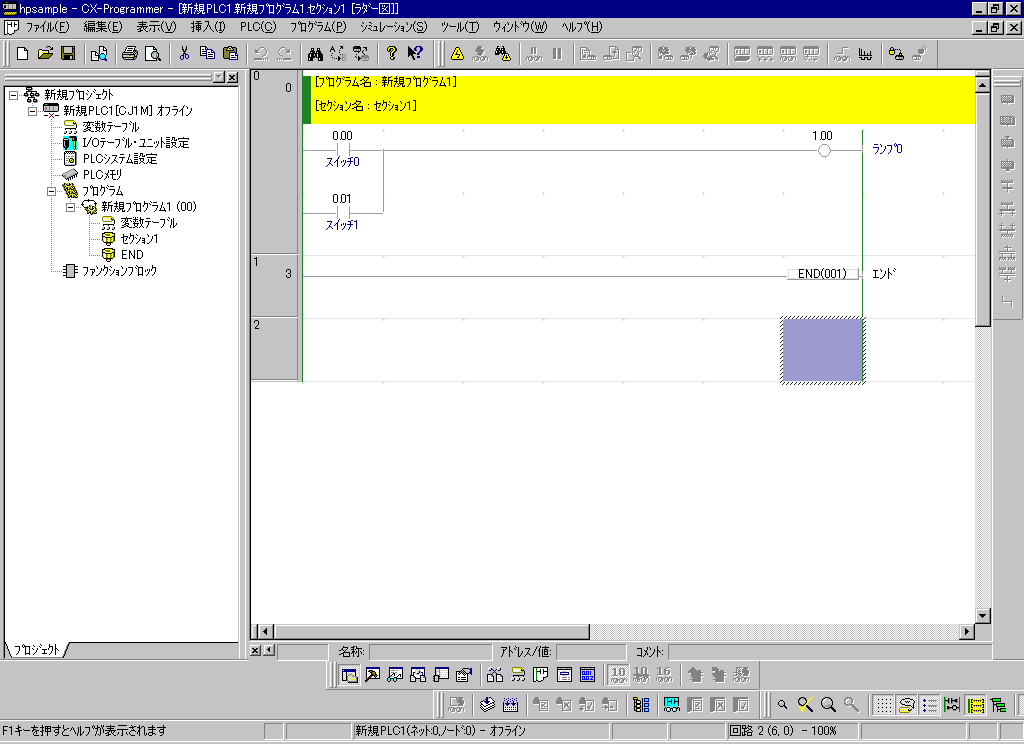Image resolution: width=1024 pixels, height=744 pixels.
Task: Paste from clipboard with the Paste icon
Action: 230,54
